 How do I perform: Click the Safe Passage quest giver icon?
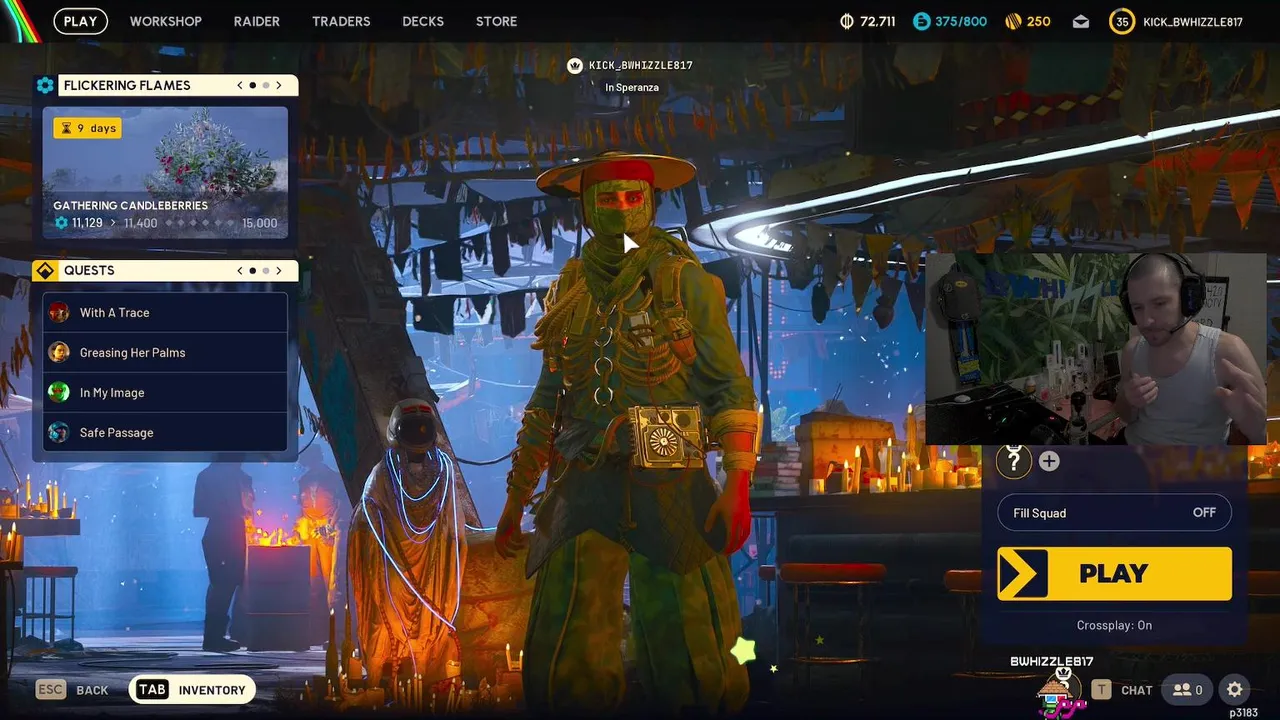[59, 432]
